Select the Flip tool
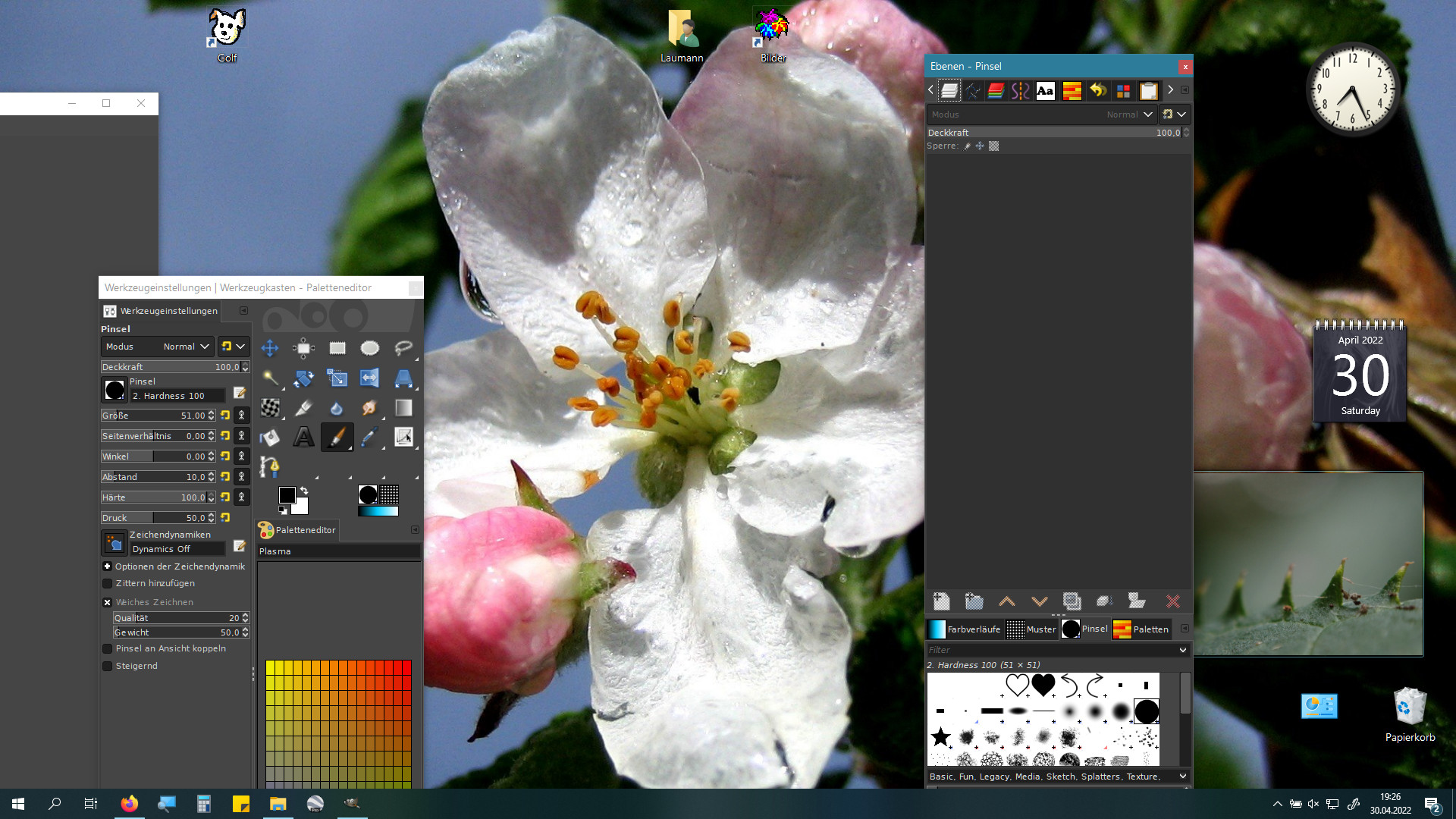The width and height of the screenshot is (1456, 819). (369, 378)
